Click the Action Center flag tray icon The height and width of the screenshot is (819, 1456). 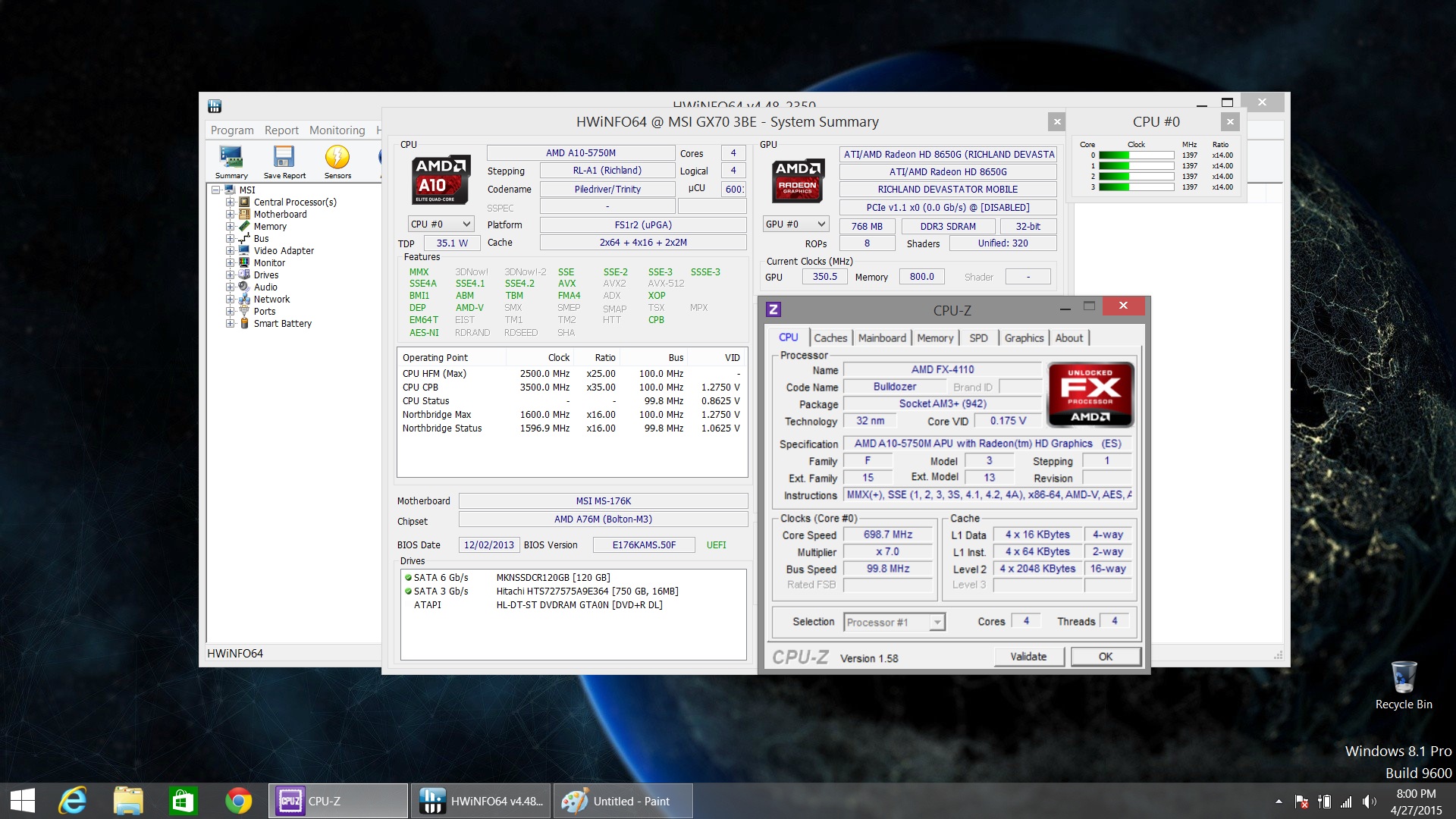tap(1301, 802)
